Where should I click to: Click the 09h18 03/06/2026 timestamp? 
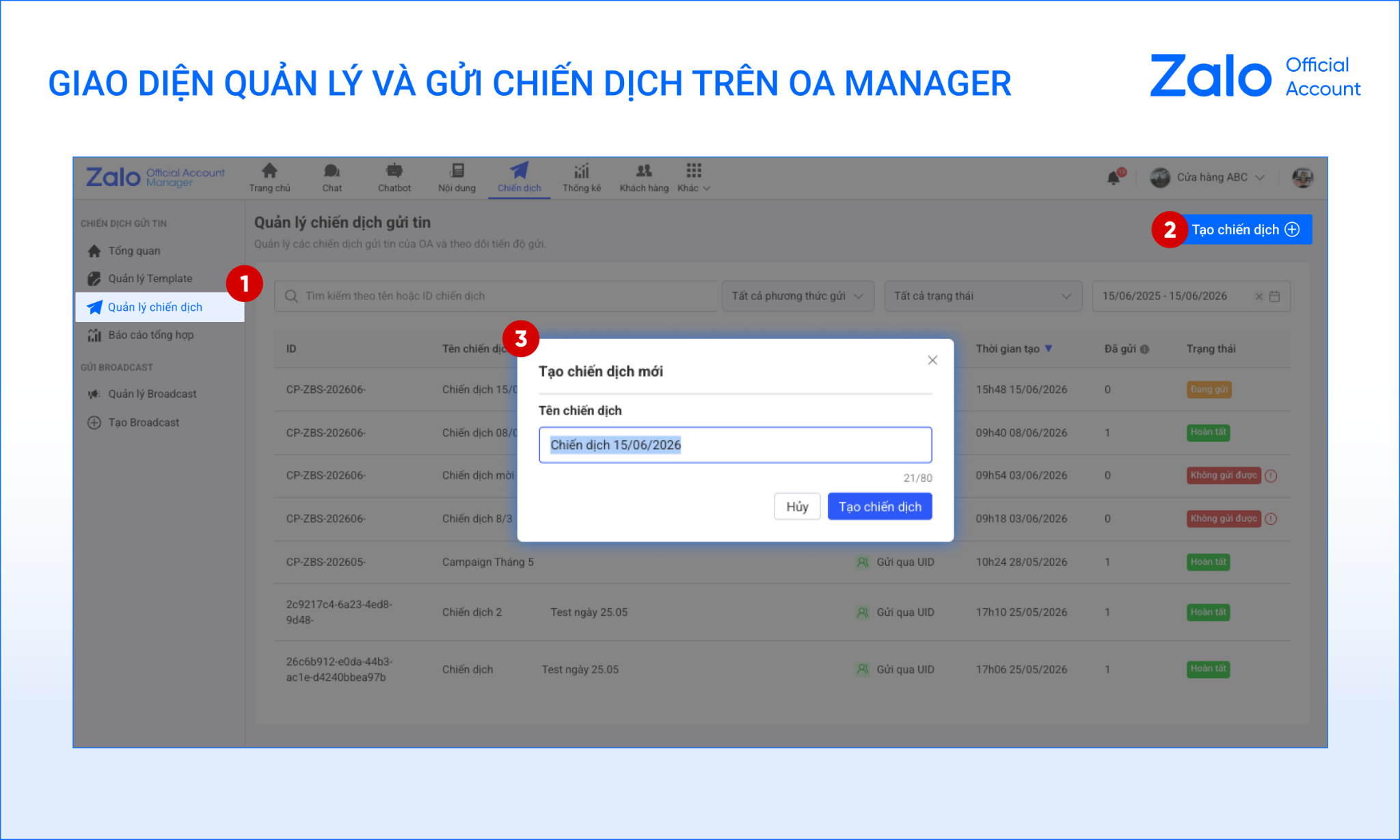click(1021, 519)
